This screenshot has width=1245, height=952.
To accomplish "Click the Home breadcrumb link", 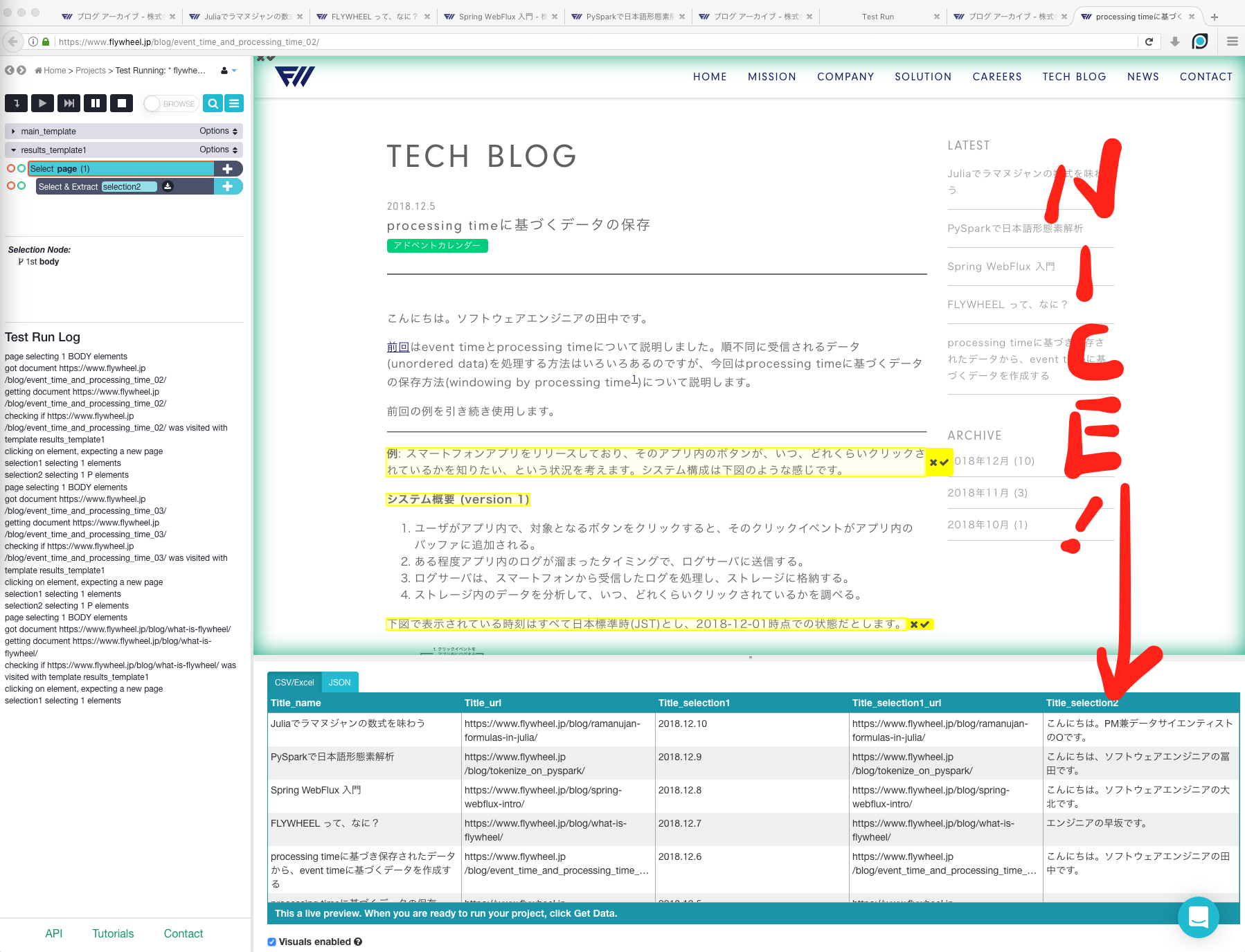I will pyautogui.click(x=51, y=71).
